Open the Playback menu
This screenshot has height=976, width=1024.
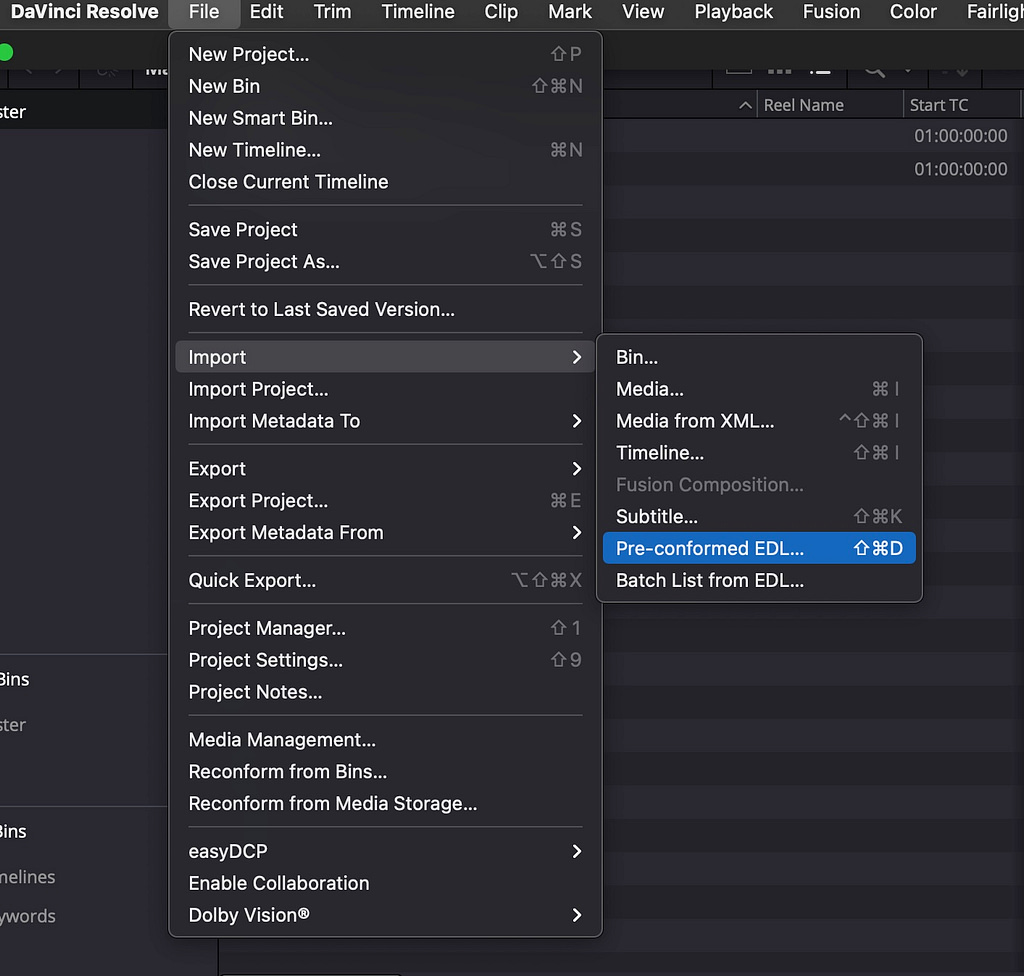(x=733, y=12)
